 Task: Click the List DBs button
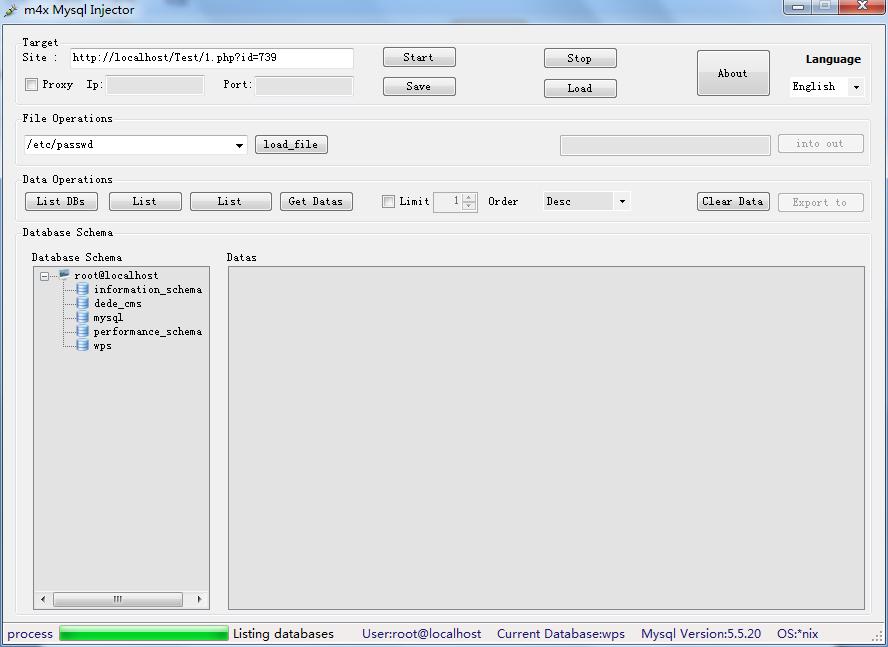61,201
